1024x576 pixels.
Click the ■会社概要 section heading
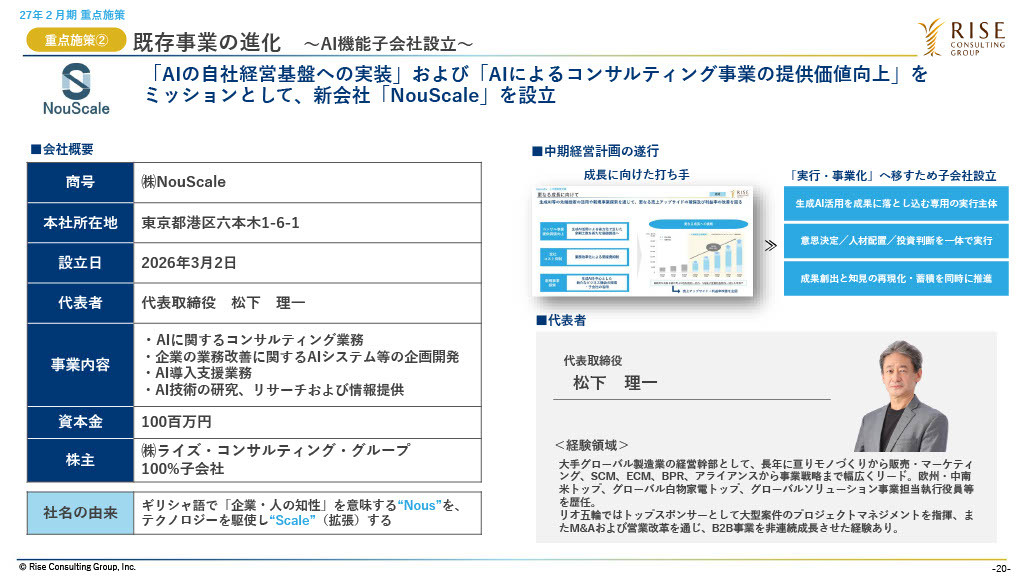click(62, 149)
